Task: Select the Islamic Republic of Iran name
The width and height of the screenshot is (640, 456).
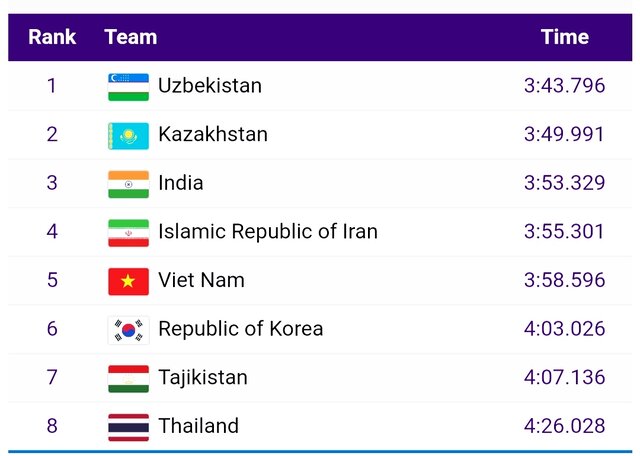Action: [x=268, y=232]
